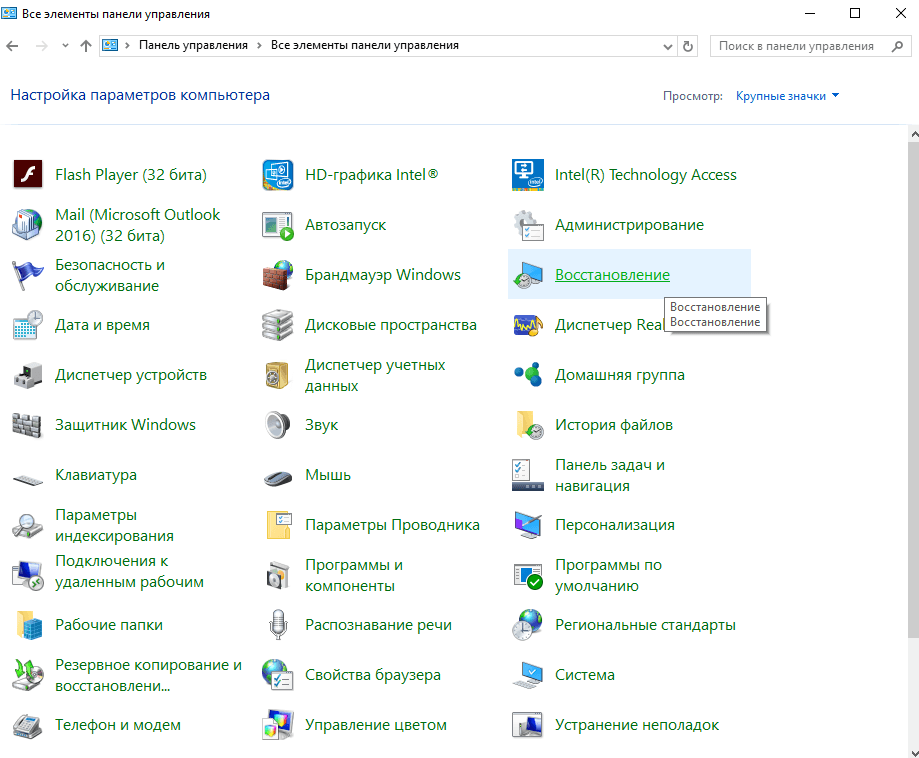Image resolution: width=919 pixels, height=758 pixels.
Task: Open the Flash Player icon
Action: coord(27,175)
